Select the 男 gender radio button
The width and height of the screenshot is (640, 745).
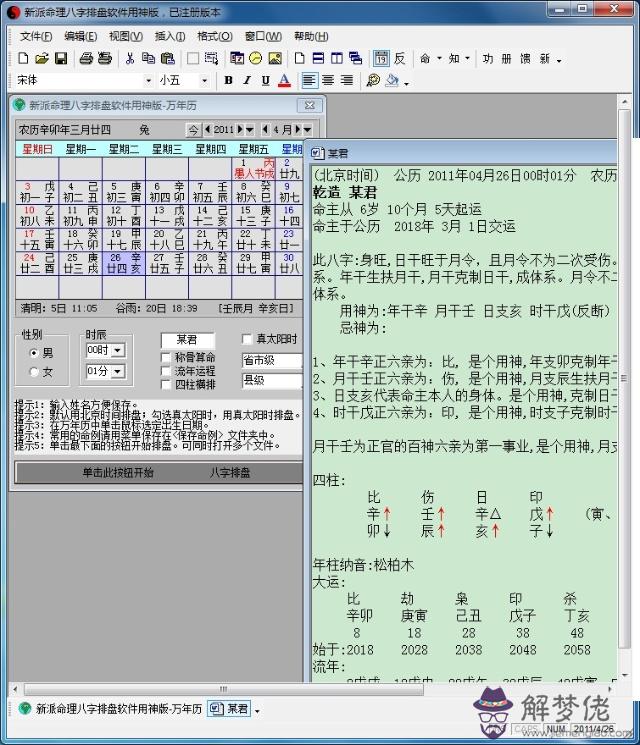point(34,353)
